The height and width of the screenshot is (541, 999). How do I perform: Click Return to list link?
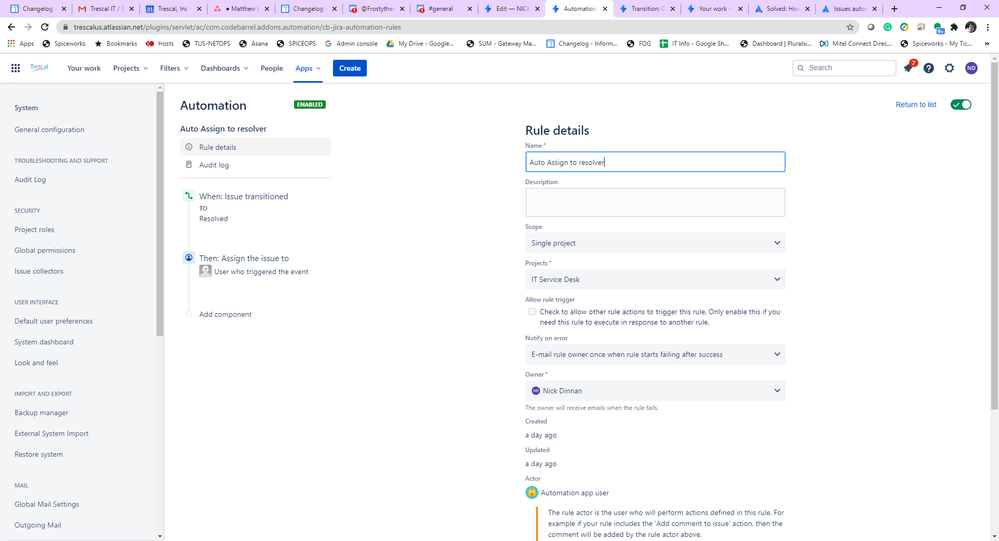pyautogui.click(x=916, y=105)
